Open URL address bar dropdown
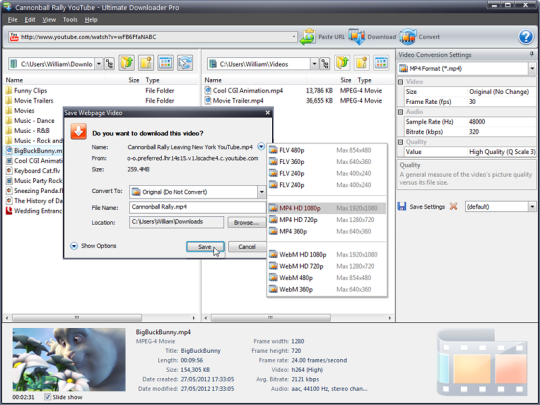 tap(293, 37)
